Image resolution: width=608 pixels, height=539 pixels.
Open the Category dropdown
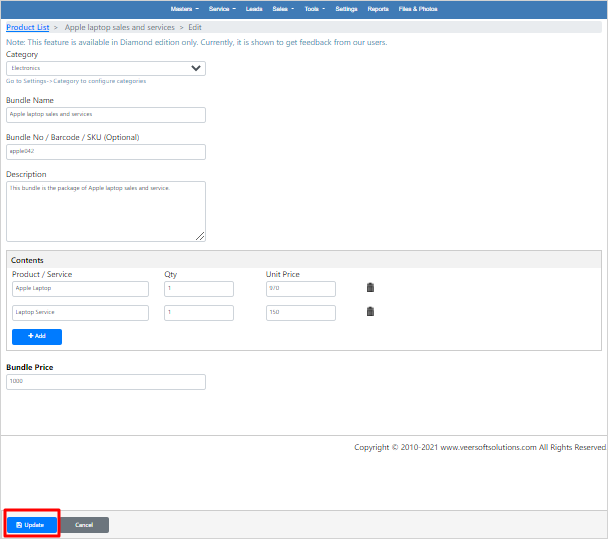click(106, 69)
